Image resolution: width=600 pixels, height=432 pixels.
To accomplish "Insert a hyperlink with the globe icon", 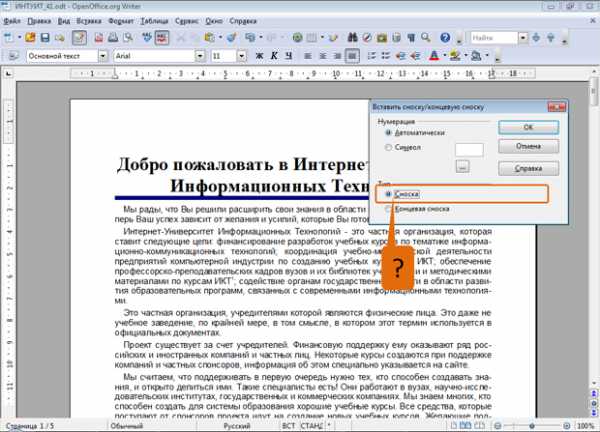I will 297,37.
